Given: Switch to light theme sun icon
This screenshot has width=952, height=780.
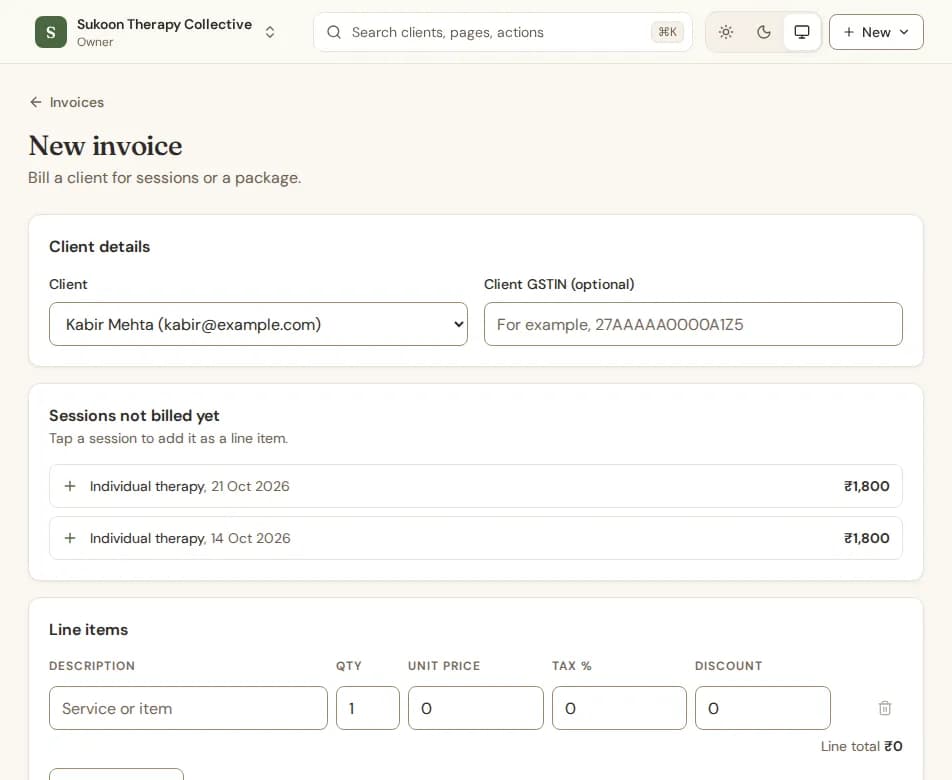Looking at the screenshot, I should click(x=726, y=32).
